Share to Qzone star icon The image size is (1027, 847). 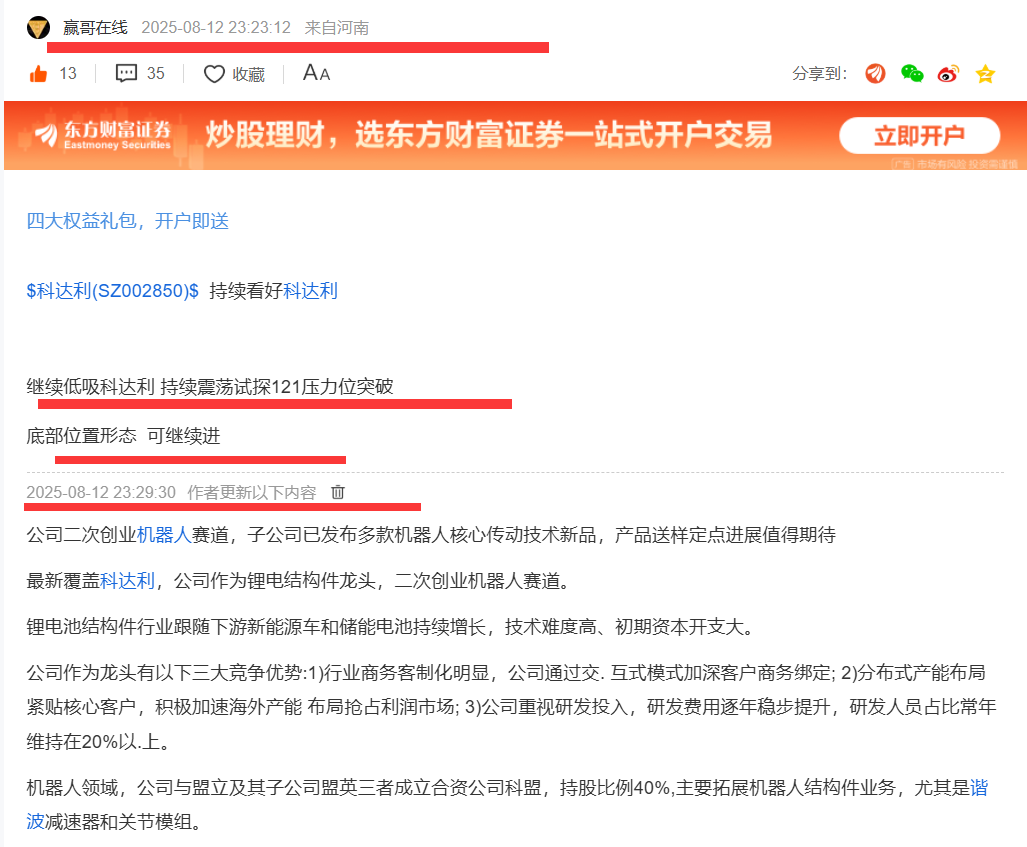[985, 73]
